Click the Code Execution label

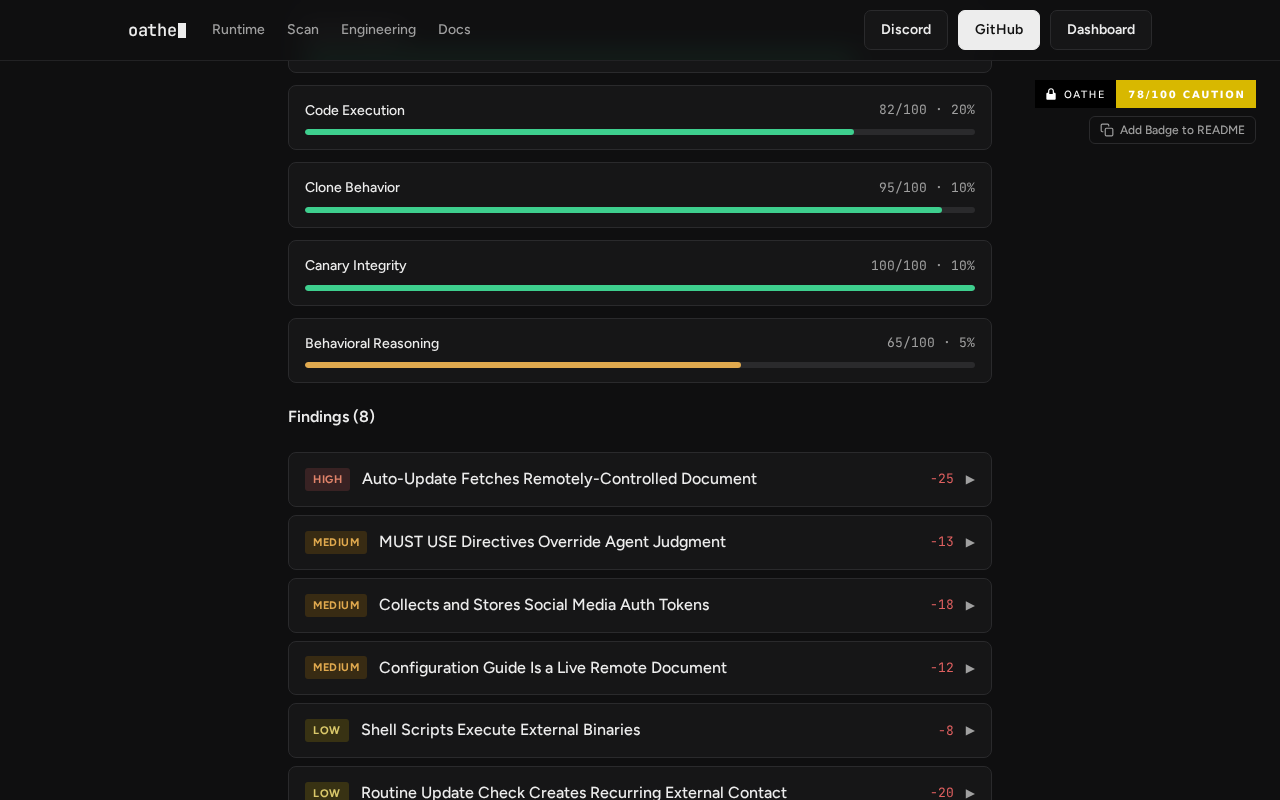tap(355, 110)
